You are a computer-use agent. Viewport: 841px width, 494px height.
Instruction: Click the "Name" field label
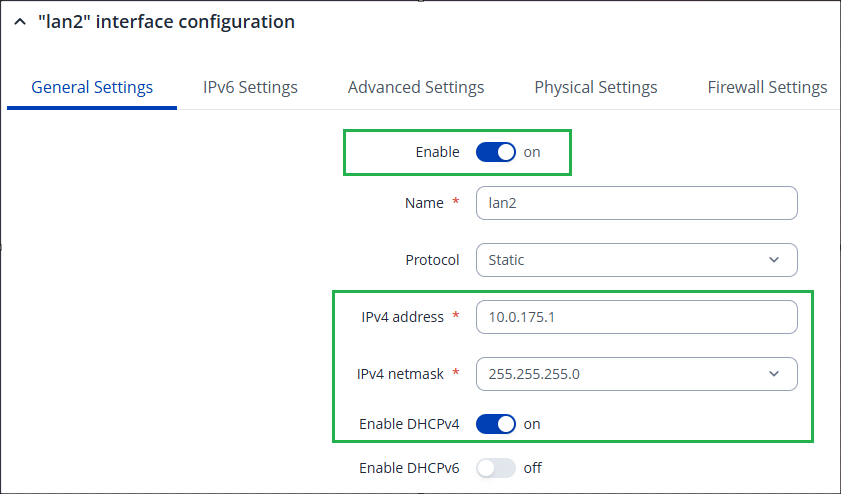[424, 203]
